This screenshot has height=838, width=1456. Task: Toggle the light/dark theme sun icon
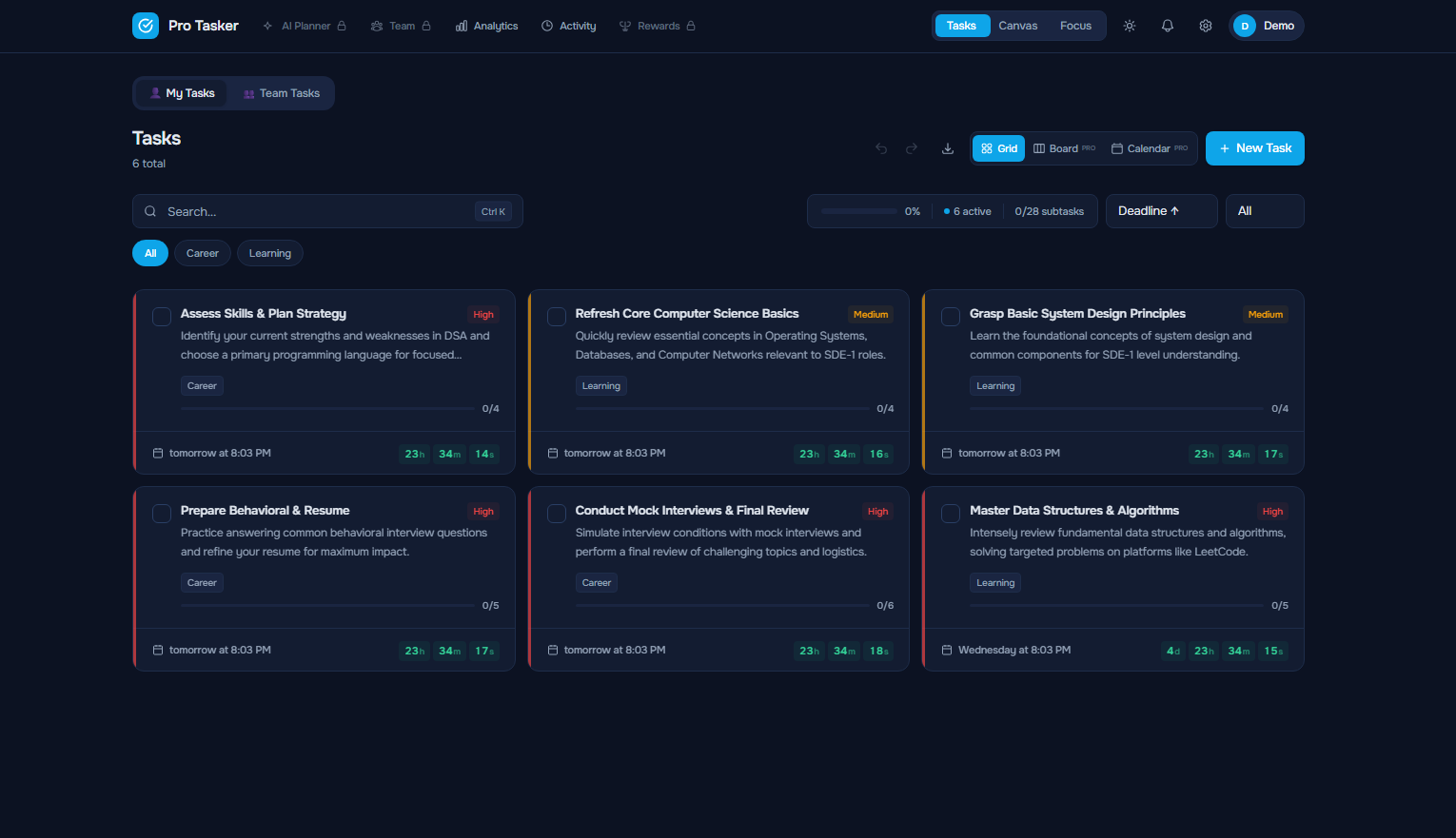pyautogui.click(x=1130, y=26)
